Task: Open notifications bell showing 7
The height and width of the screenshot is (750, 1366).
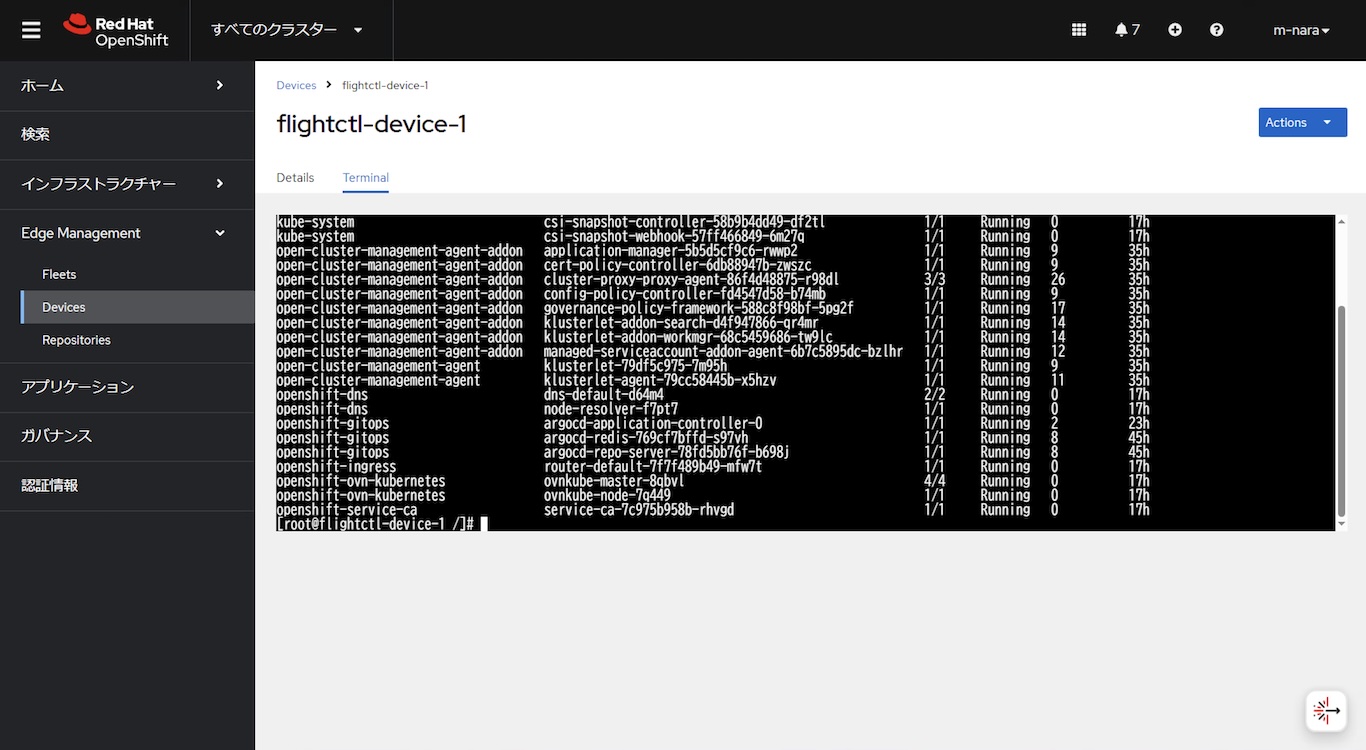Action: tap(1127, 30)
